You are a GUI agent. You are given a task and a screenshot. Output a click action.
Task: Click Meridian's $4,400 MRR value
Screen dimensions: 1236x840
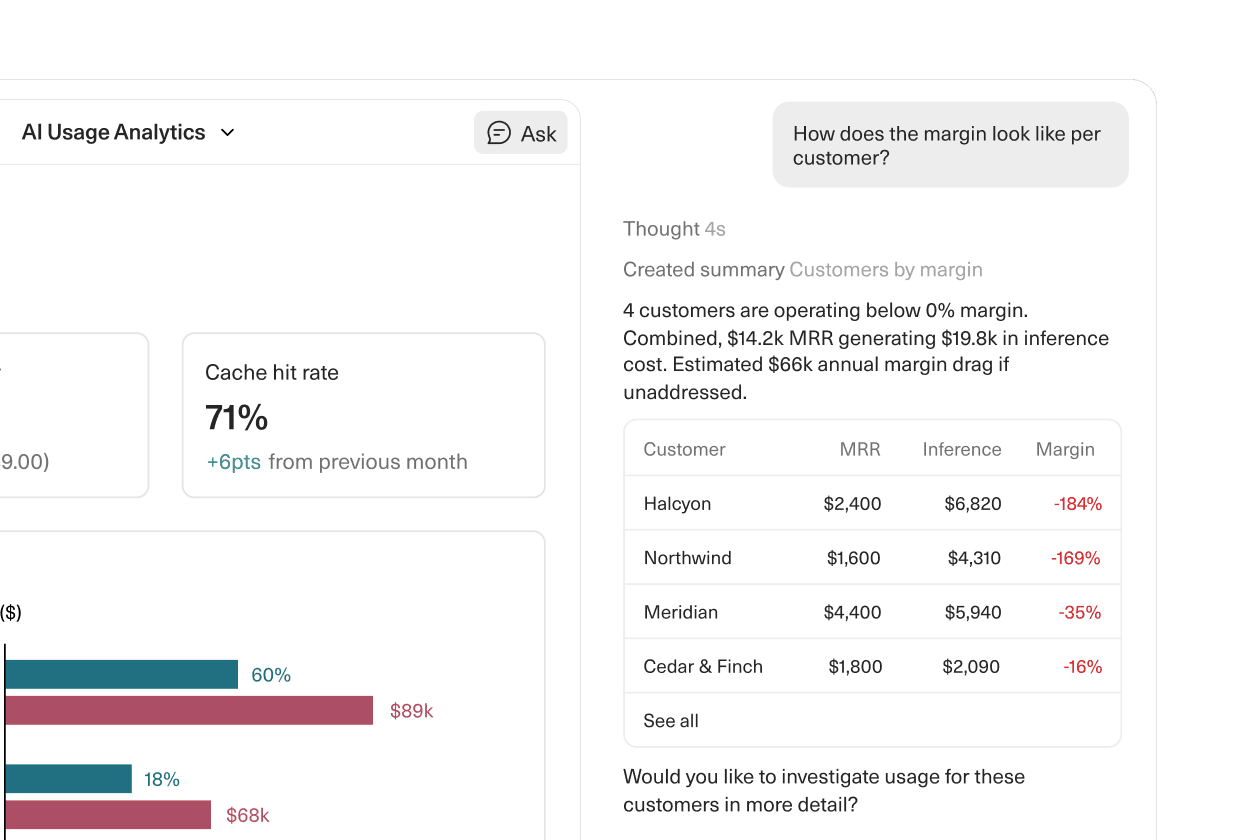(x=852, y=612)
